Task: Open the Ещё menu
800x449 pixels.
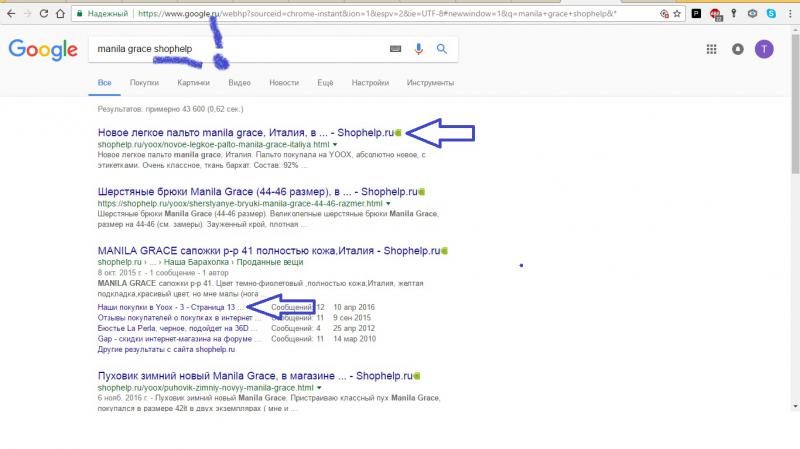Action: tap(325, 83)
